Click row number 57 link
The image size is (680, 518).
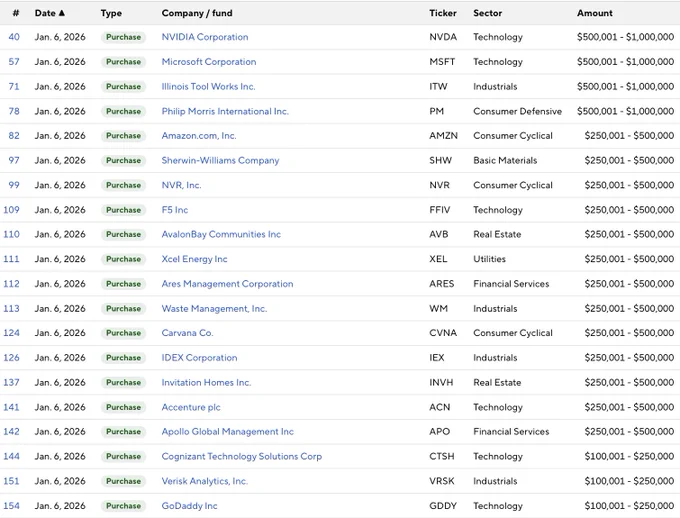[14, 62]
